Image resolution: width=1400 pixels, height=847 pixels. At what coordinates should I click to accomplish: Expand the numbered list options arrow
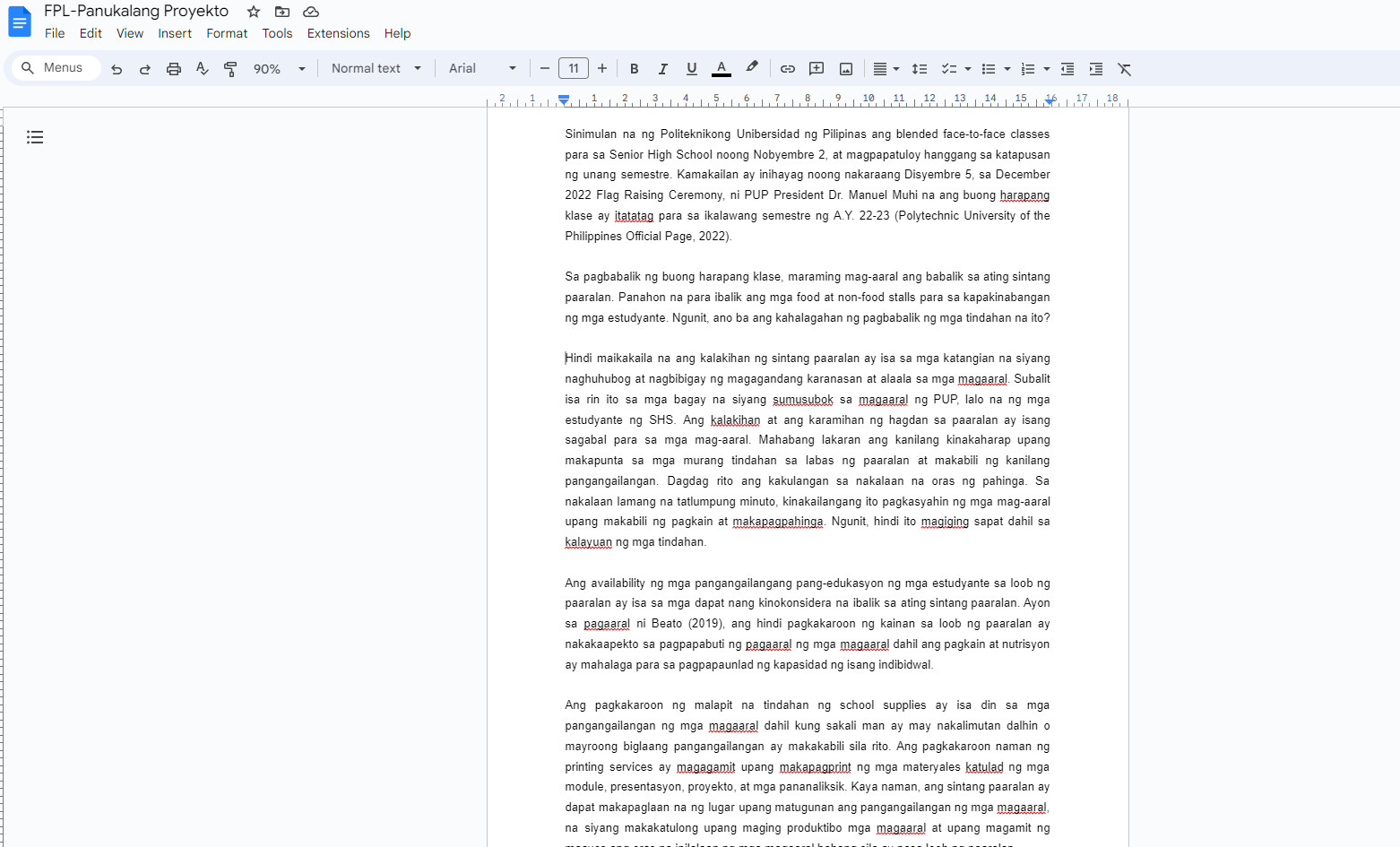click(1047, 69)
